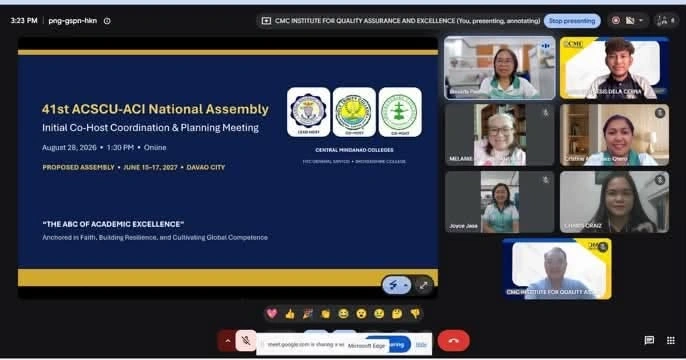Send the pink heart reaction
Screen dimensions: 686x360
click(272, 313)
